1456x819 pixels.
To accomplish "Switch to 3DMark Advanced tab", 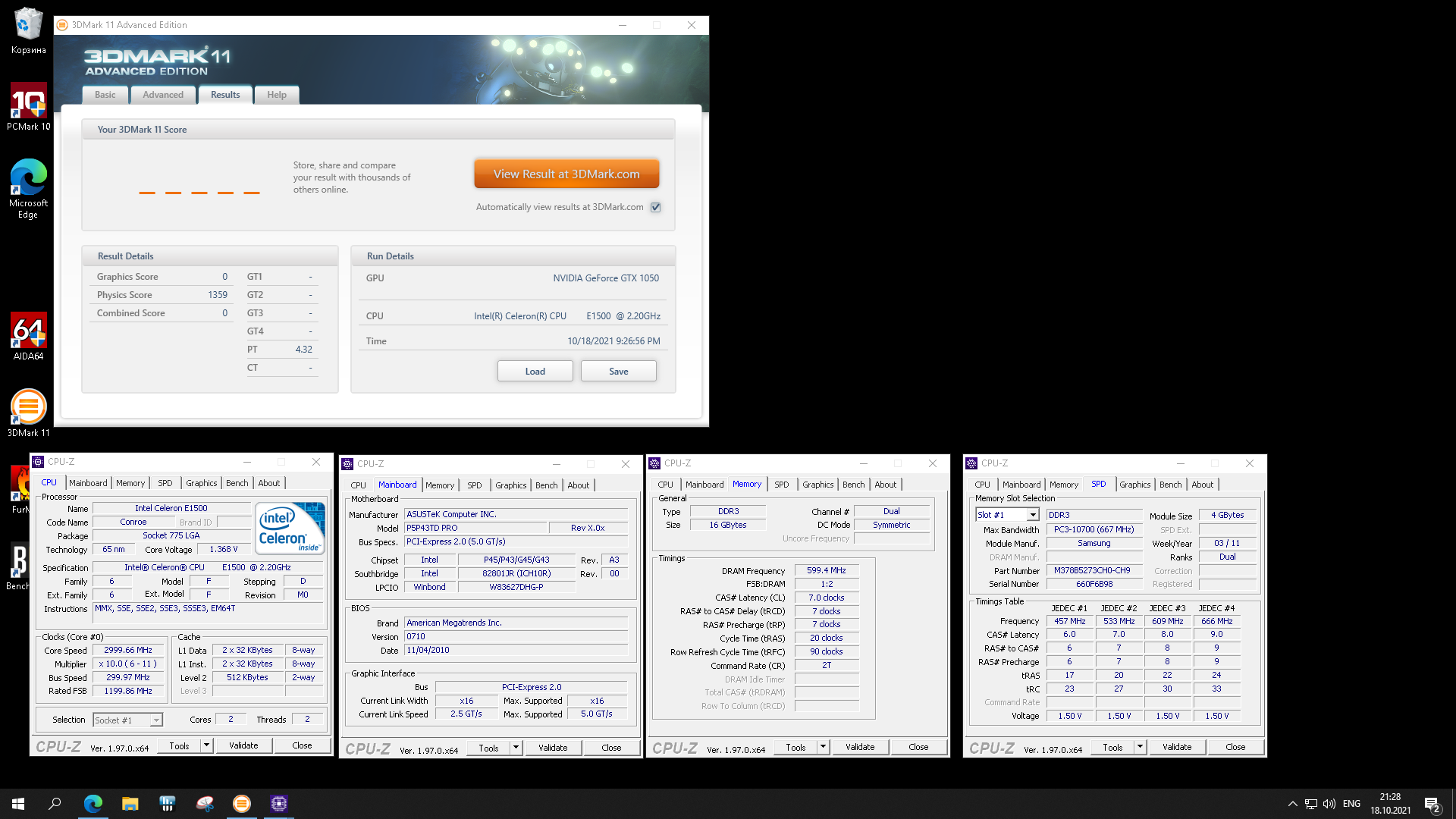I will point(163,95).
